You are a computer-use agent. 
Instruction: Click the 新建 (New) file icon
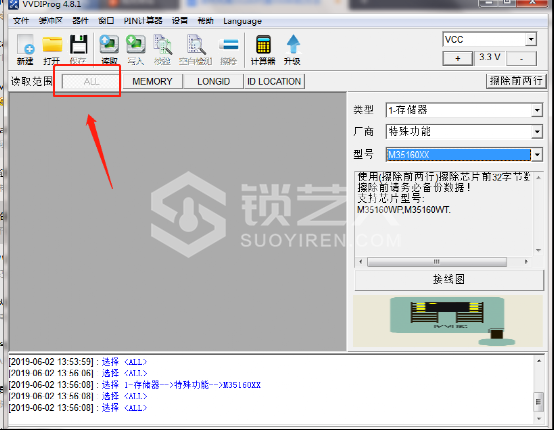tap(25, 49)
